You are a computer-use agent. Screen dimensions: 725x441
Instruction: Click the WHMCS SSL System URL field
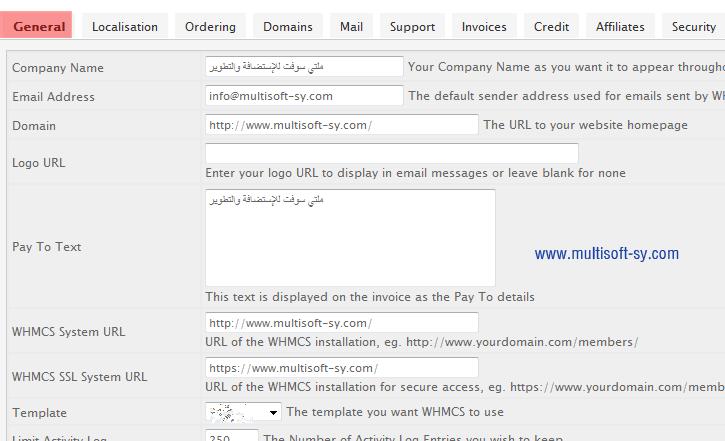(342, 368)
